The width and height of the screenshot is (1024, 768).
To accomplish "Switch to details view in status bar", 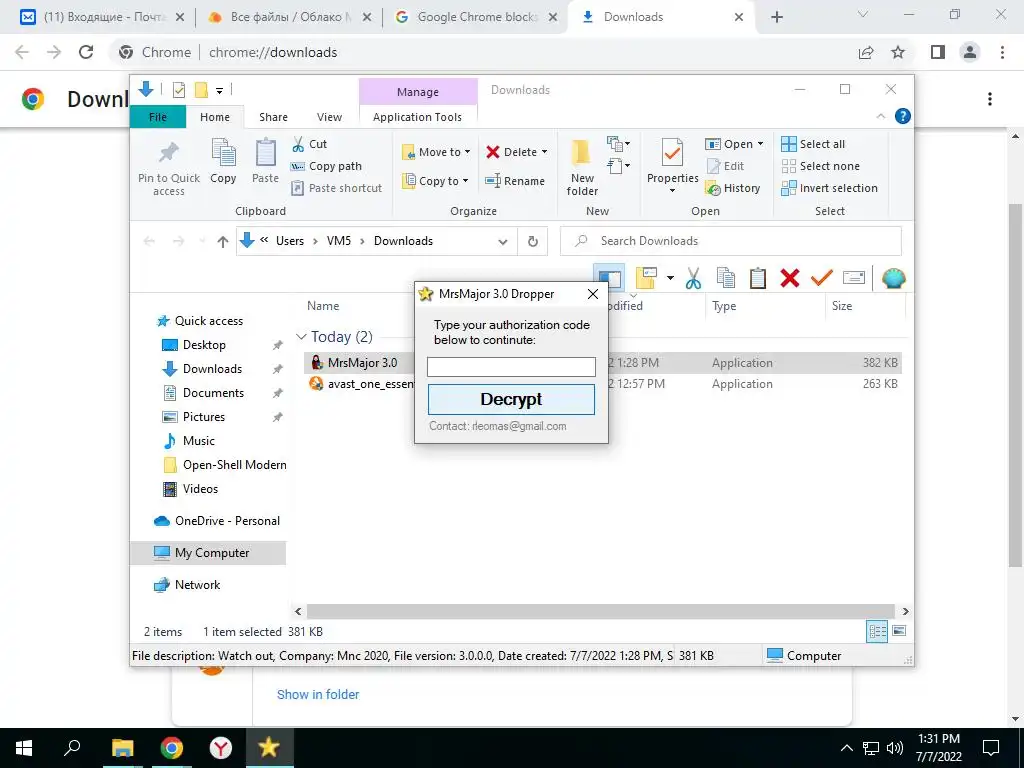I will pyautogui.click(x=878, y=631).
